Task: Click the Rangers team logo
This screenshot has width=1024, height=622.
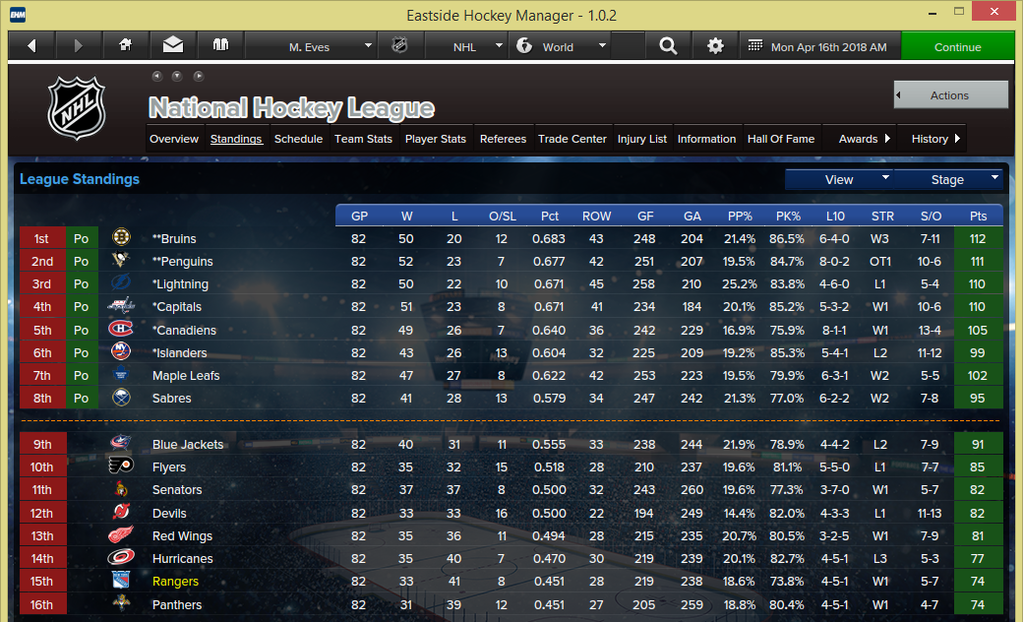Action: pos(121,580)
